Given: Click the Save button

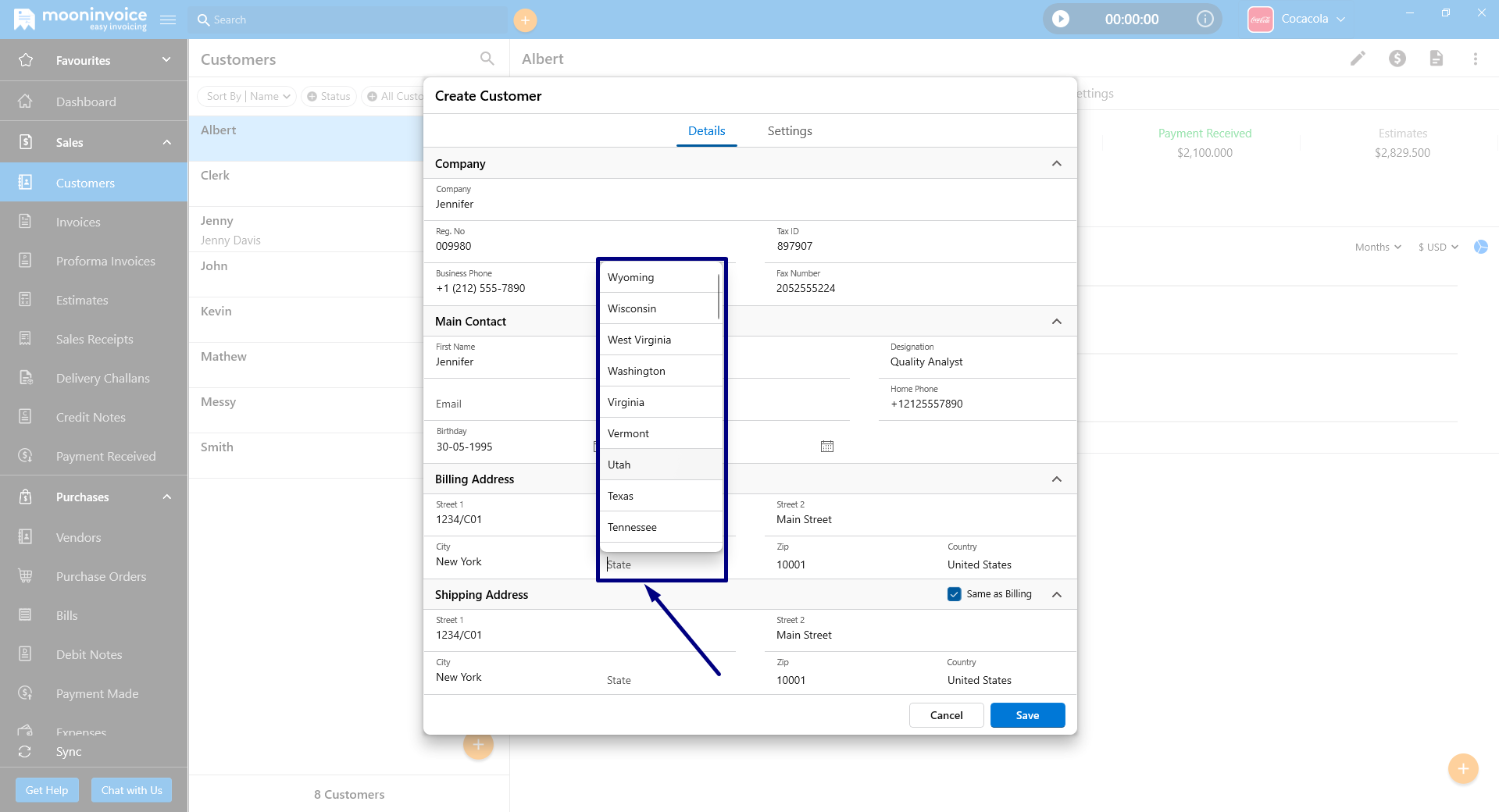Looking at the screenshot, I should coord(1027,715).
